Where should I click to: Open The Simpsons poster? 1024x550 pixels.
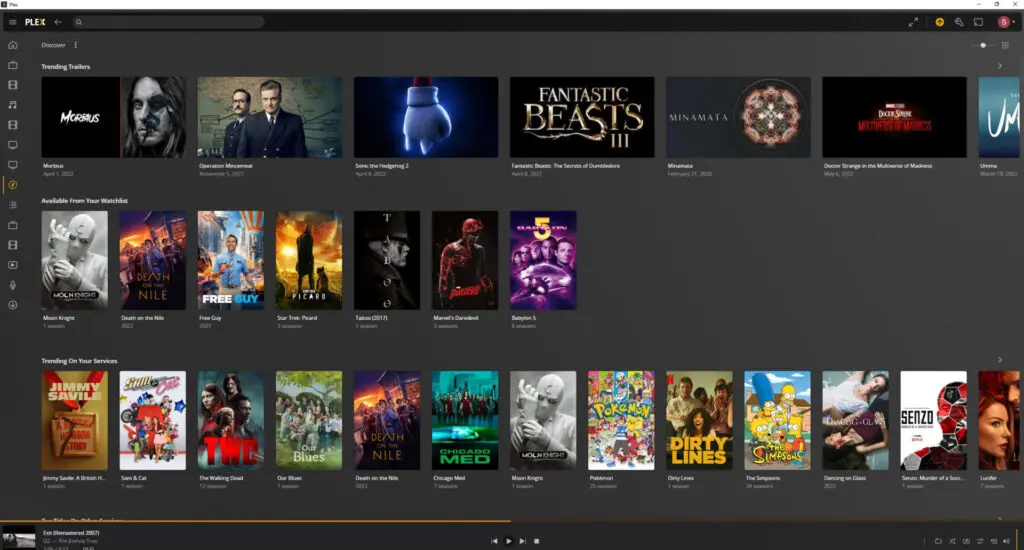coord(777,420)
